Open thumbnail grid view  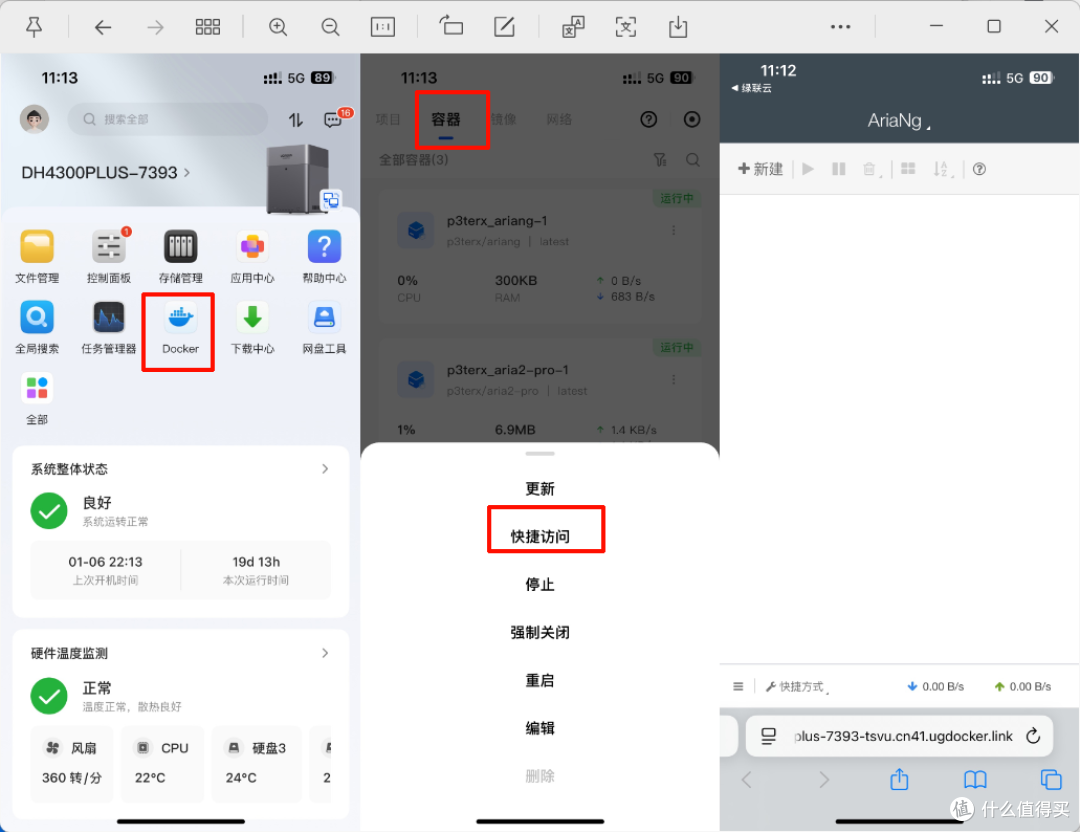[207, 27]
